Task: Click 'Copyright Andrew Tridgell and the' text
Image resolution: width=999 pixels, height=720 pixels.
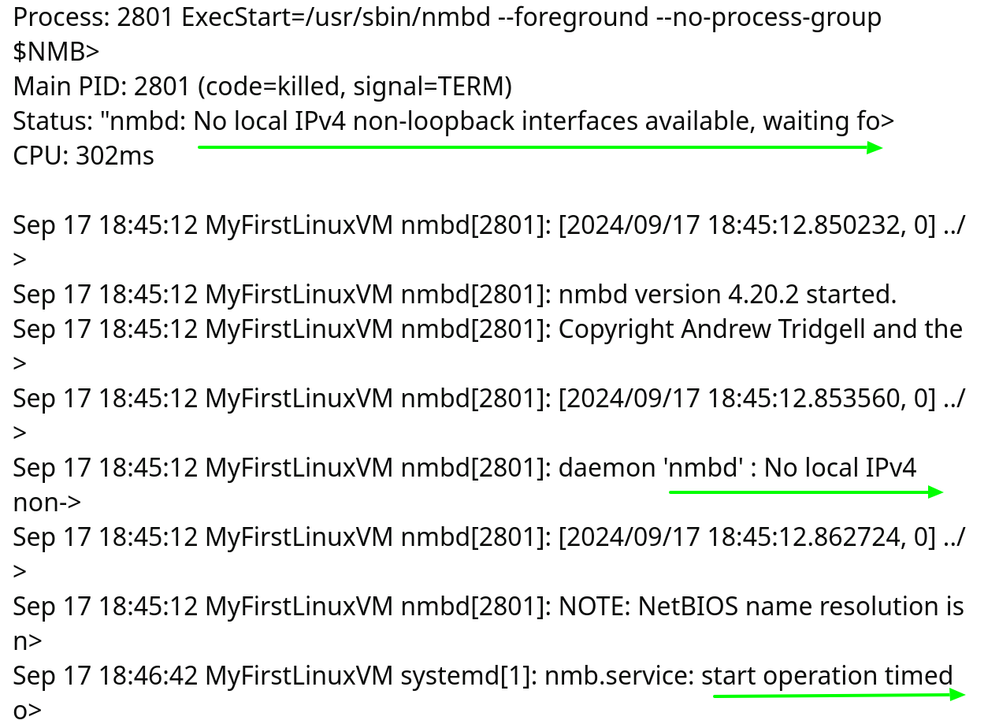Action: 760,329
